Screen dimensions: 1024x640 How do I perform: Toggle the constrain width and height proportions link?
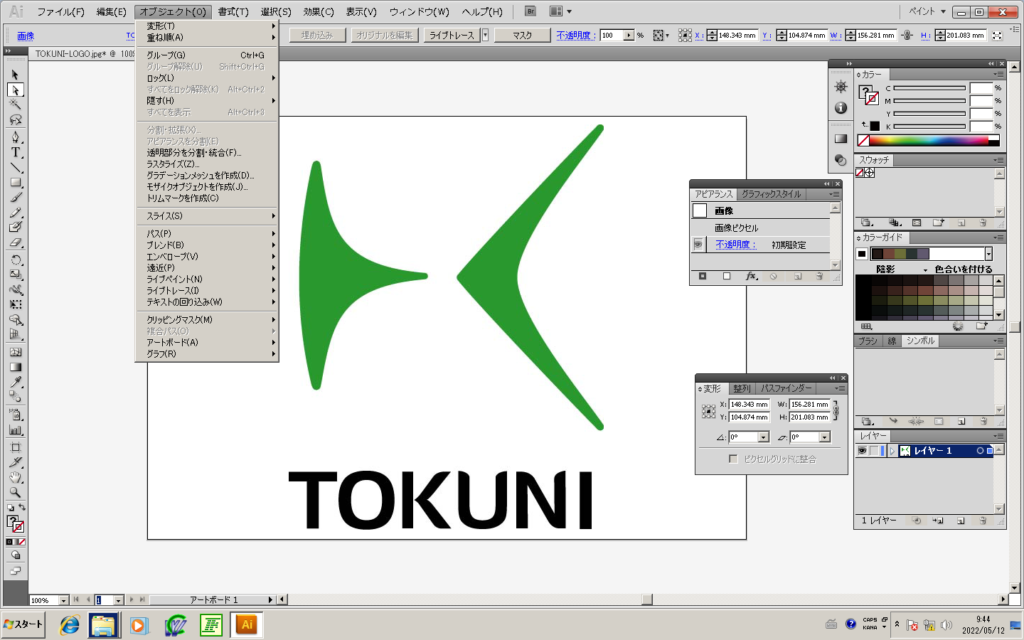point(835,411)
